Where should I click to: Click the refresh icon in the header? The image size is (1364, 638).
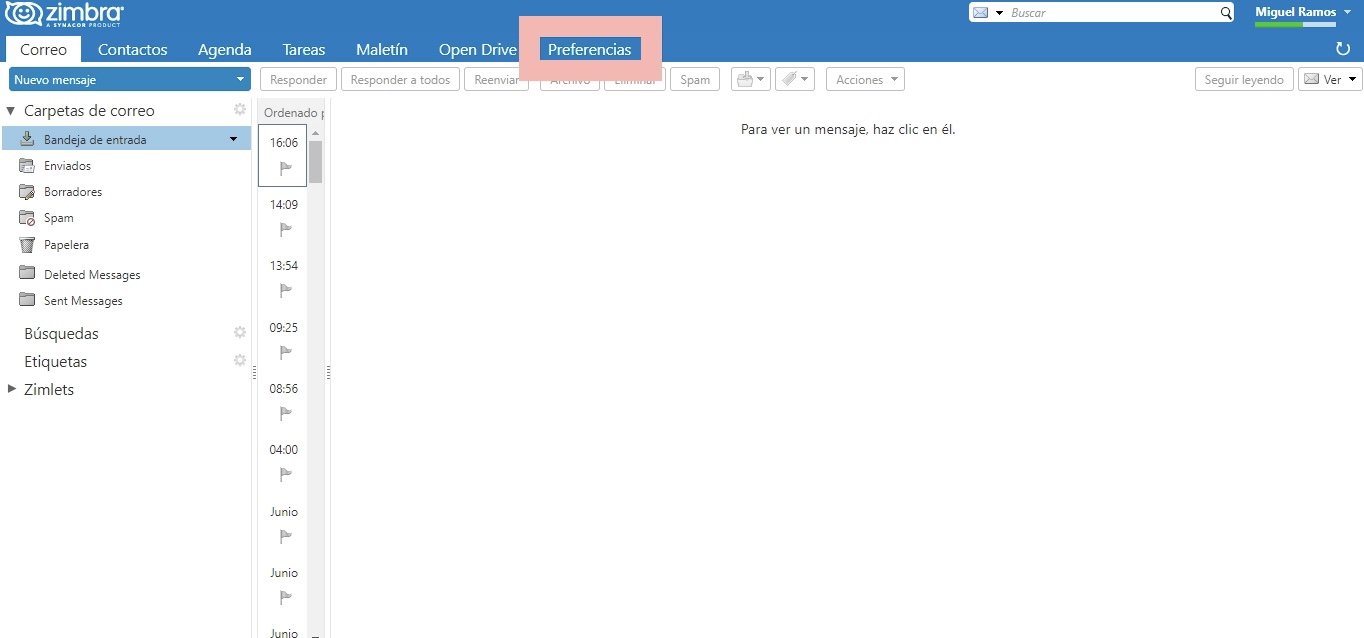1342,49
